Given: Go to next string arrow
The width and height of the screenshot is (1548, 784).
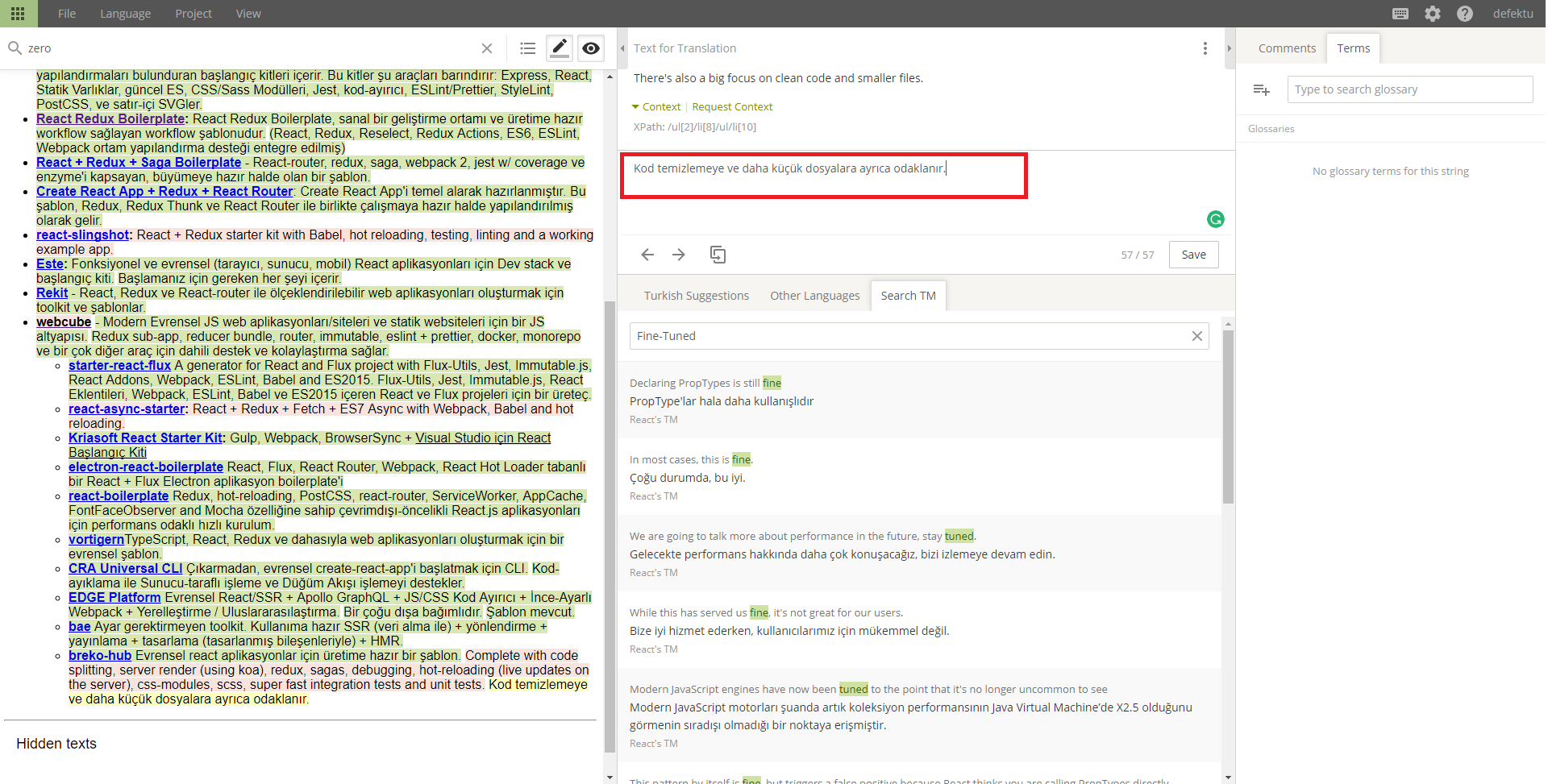Looking at the screenshot, I should click(679, 255).
